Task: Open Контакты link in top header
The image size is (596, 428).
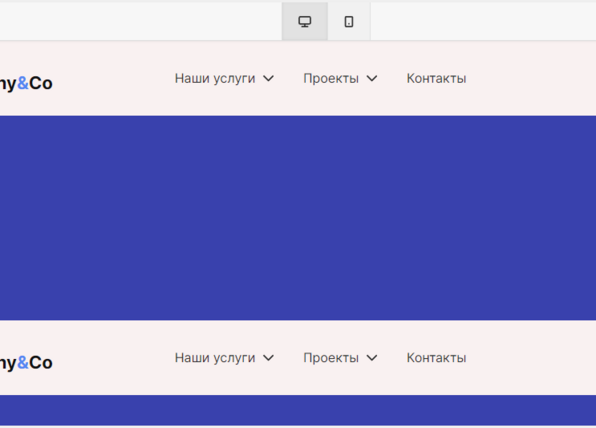Action: coord(436,79)
